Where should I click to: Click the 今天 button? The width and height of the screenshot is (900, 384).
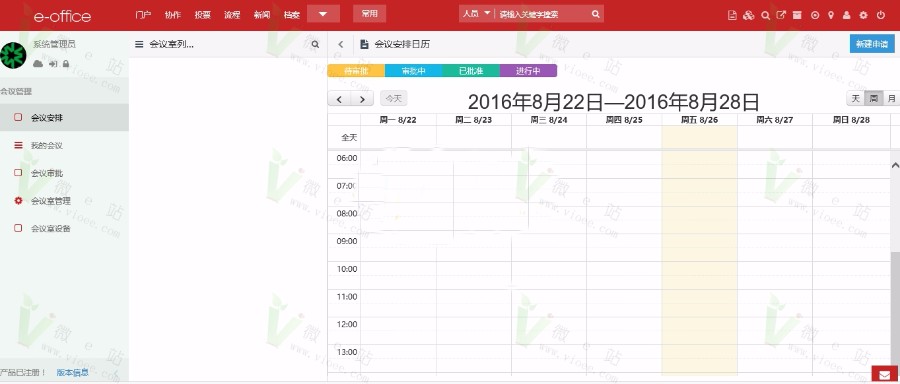tap(393, 99)
